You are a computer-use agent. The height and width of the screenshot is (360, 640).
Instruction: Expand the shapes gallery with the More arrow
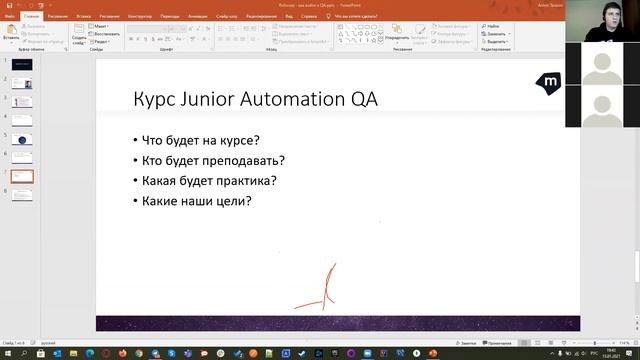[380, 41]
